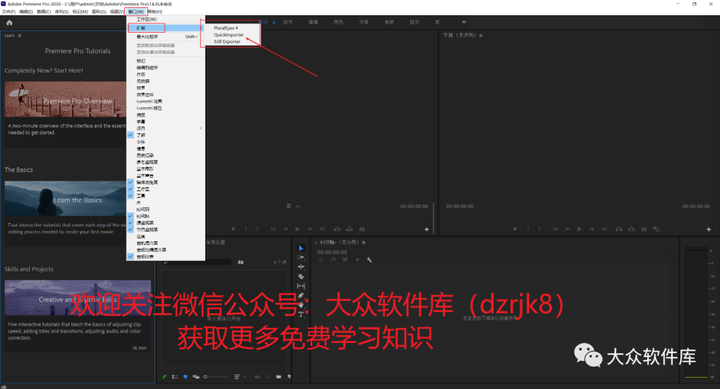Export frame from the Source monitor
720x389 pixels.
(362, 229)
